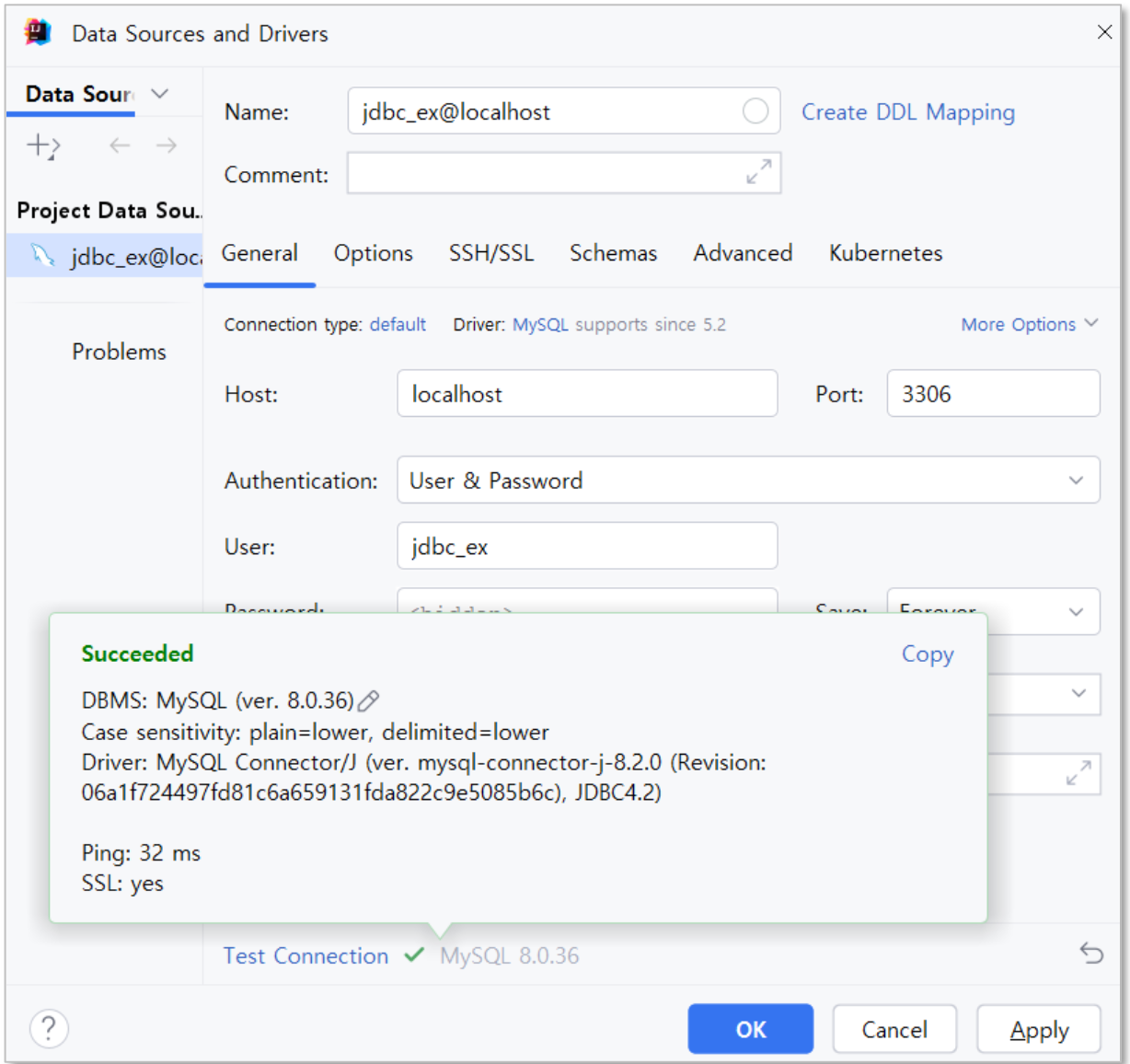Go forward with the right arrow icon

point(167,145)
